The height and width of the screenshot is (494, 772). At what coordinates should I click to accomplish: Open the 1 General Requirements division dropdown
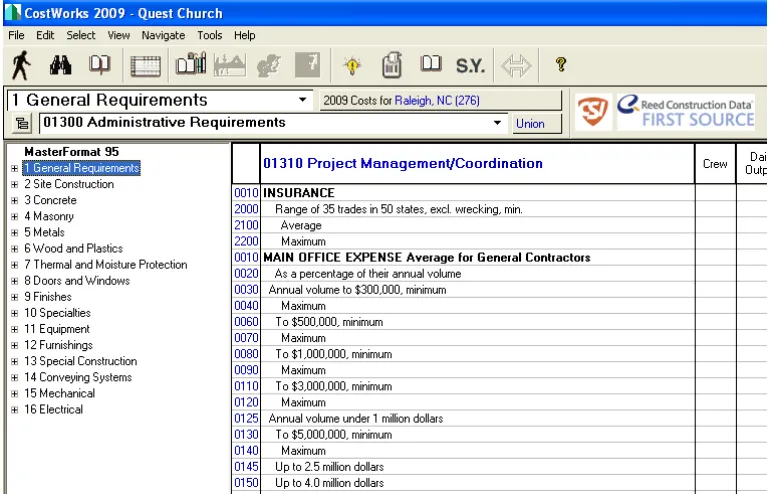coord(302,100)
